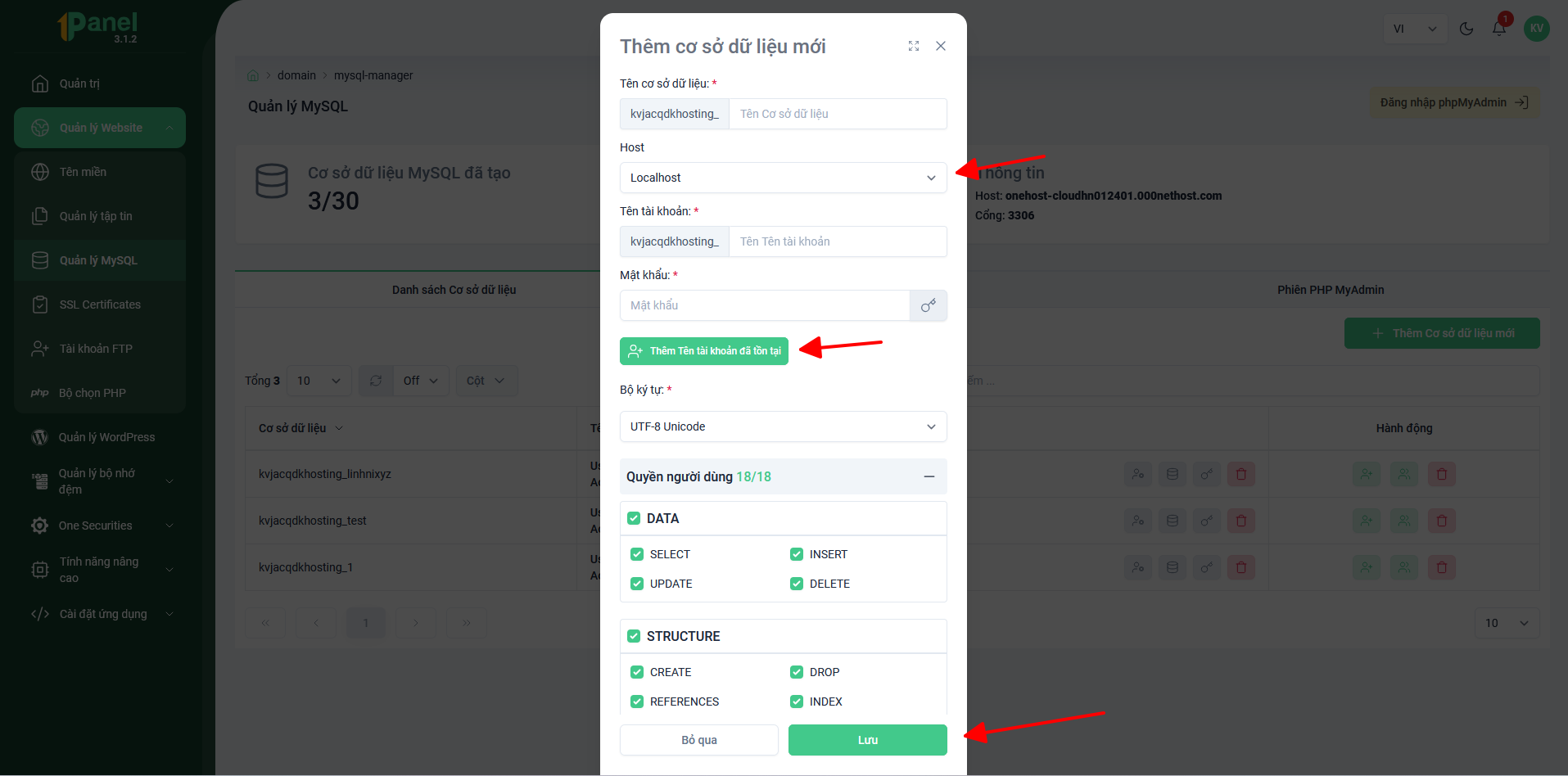Focus the Mật khẩu password field
Image resolution: width=1568 pixels, height=776 pixels.
pyautogui.click(x=765, y=305)
